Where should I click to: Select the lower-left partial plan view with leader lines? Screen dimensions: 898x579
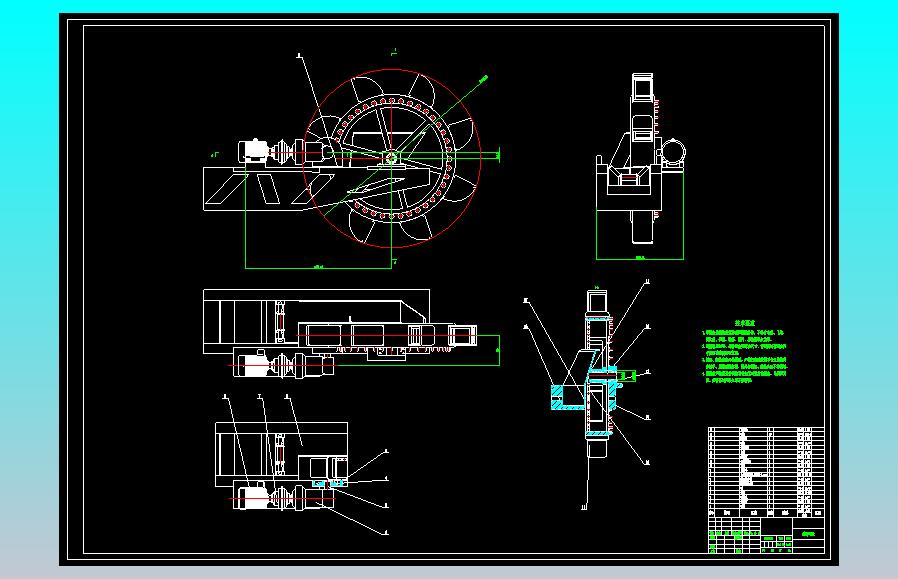point(303,464)
